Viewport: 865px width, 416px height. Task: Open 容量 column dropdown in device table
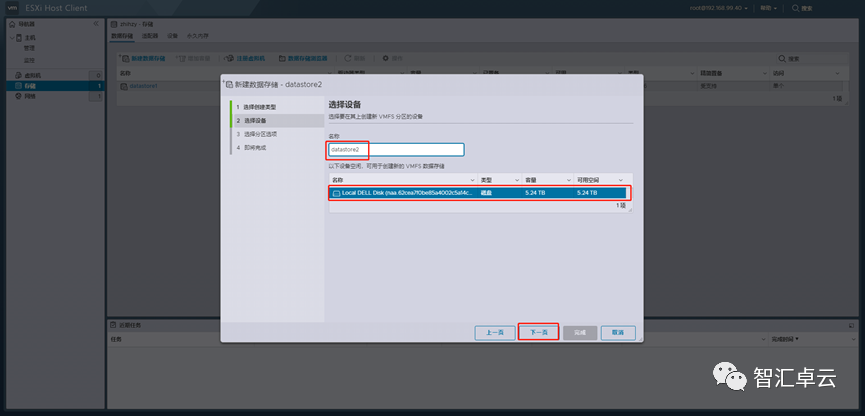click(x=569, y=180)
